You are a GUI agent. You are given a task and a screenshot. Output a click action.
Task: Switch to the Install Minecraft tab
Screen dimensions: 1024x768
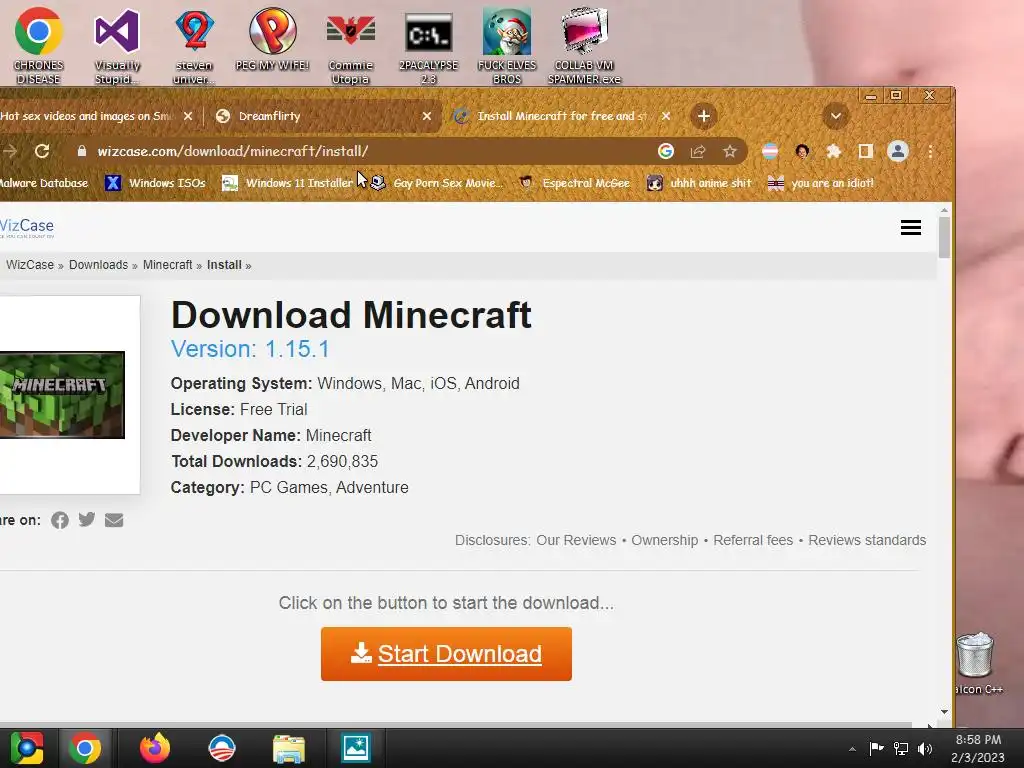click(x=562, y=116)
